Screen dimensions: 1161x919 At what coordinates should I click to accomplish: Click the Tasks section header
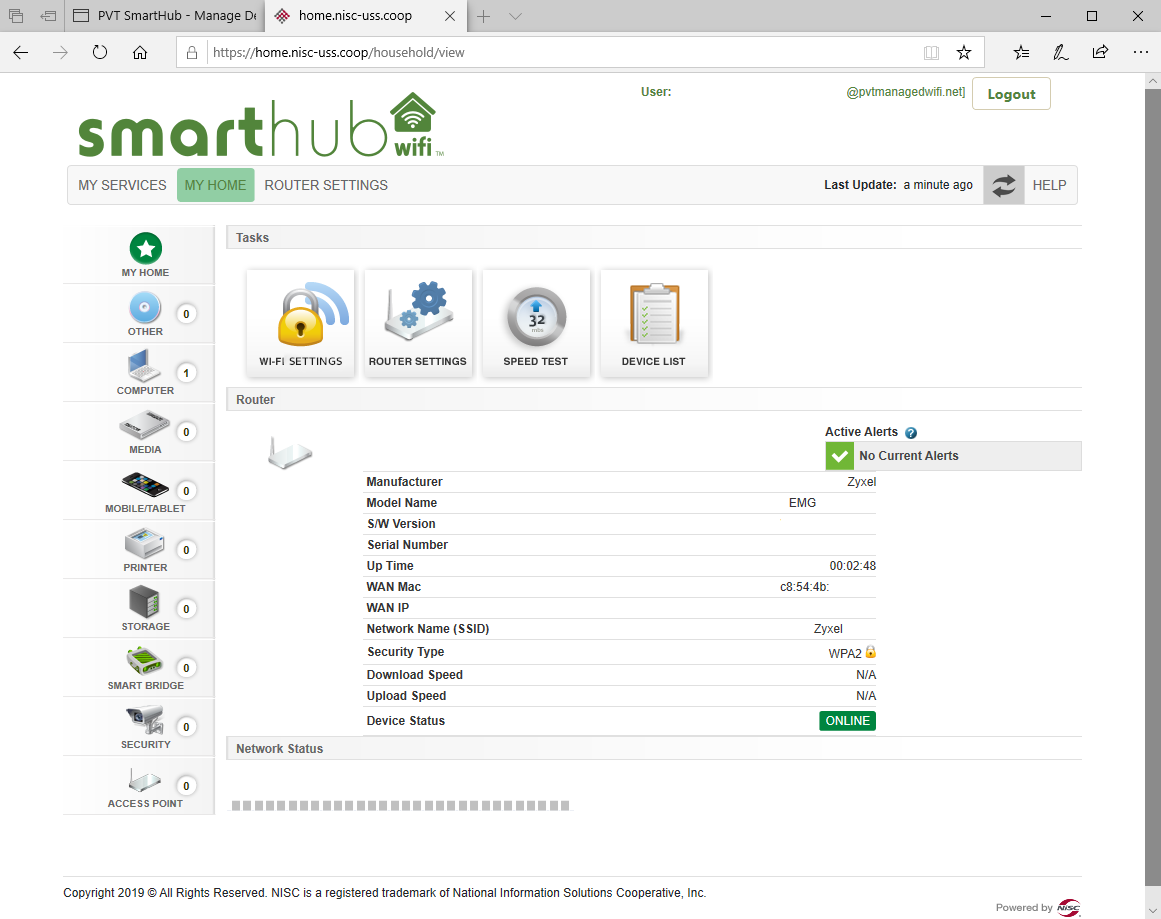coord(654,238)
